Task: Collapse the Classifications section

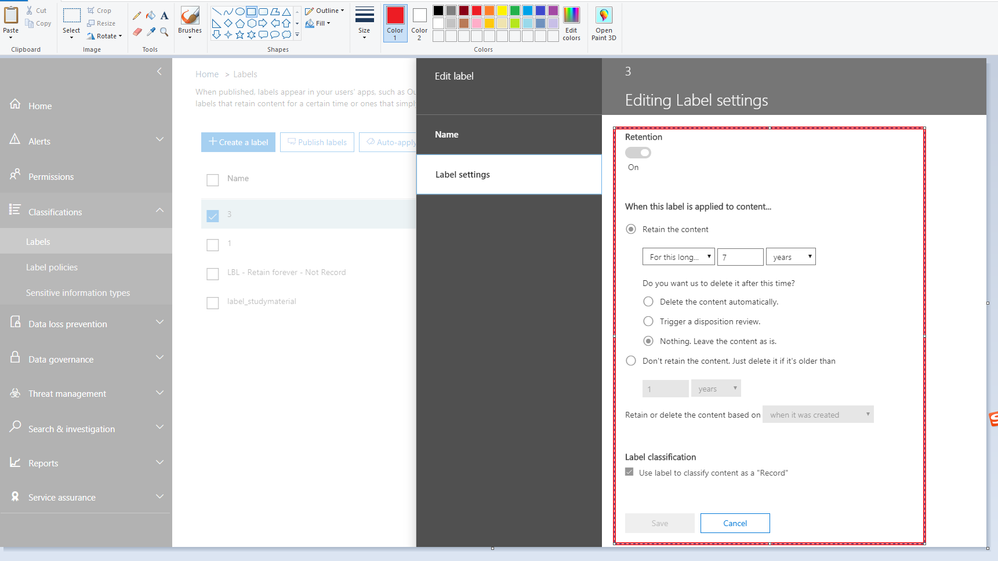Action: 159,211
